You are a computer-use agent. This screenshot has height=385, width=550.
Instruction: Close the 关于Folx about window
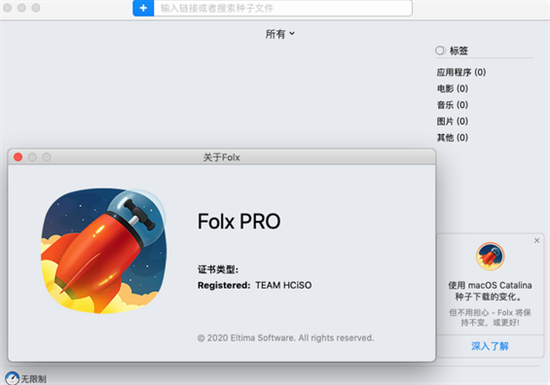[x=18, y=157]
